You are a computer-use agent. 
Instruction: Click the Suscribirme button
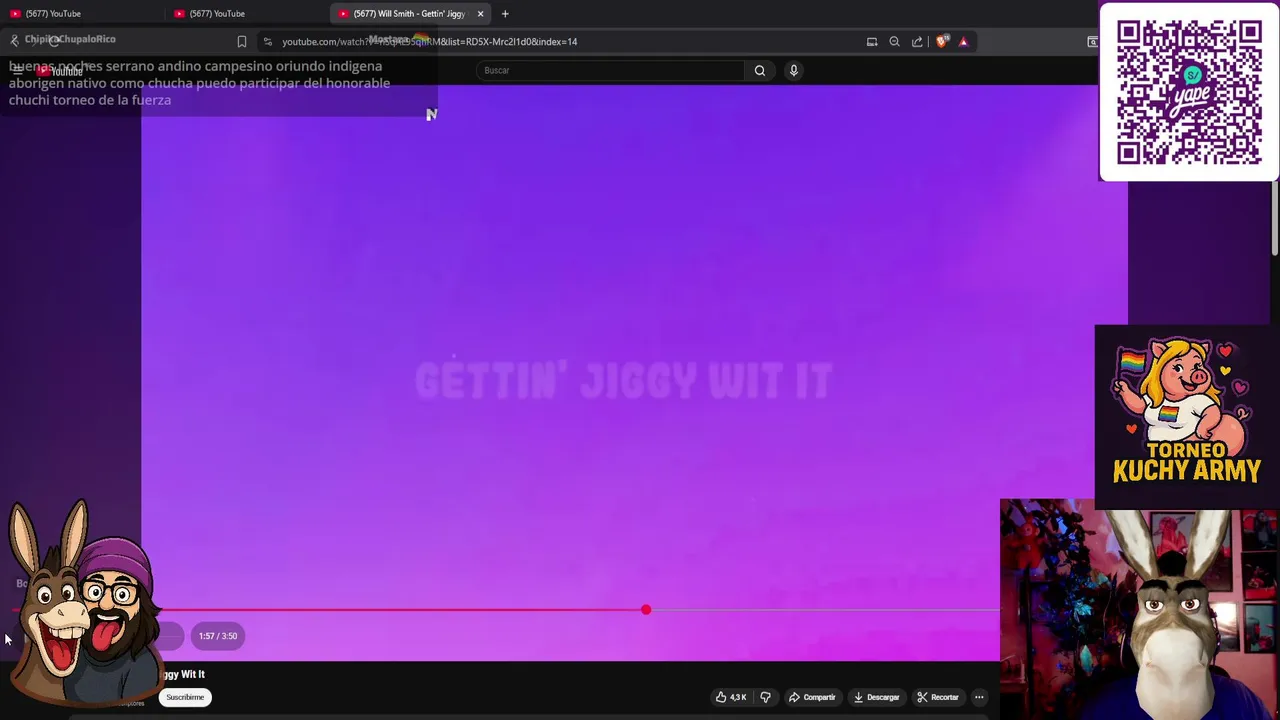[x=185, y=697]
